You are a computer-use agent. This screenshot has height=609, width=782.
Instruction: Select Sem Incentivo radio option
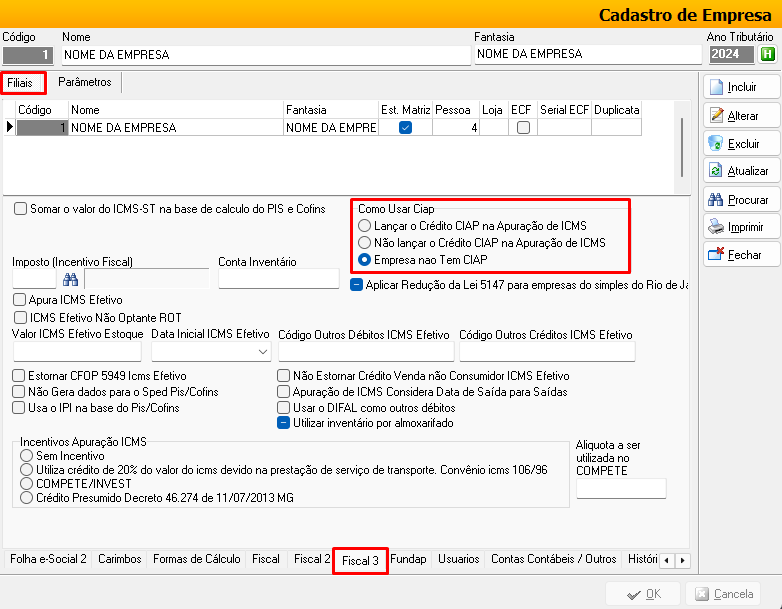point(26,456)
